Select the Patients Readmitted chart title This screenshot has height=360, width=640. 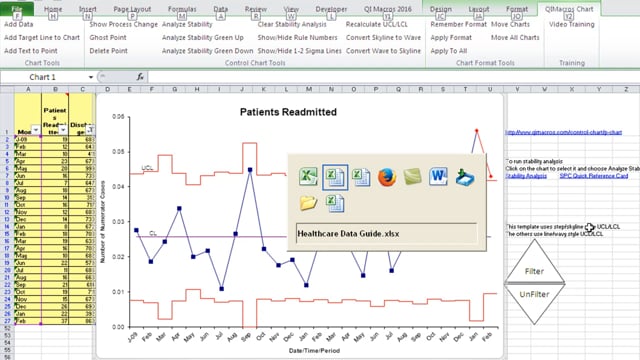coord(288,112)
